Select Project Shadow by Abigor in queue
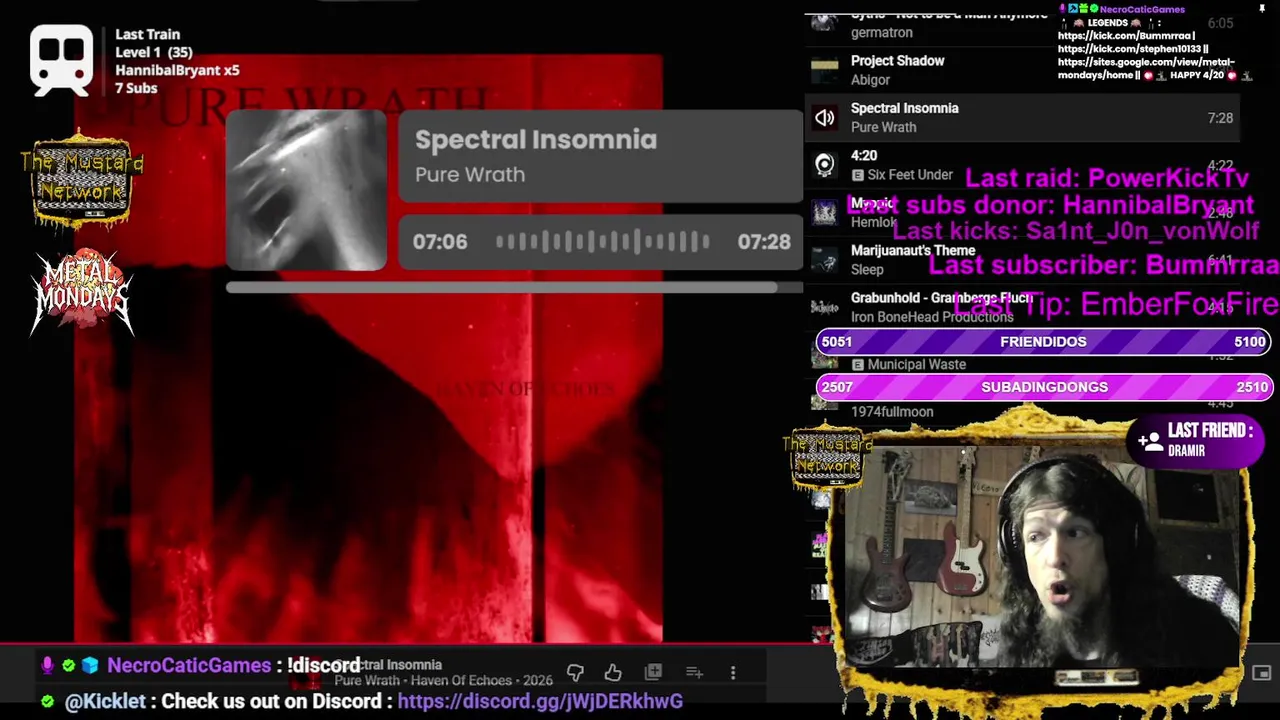The image size is (1280, 720). click(1022, 70)
